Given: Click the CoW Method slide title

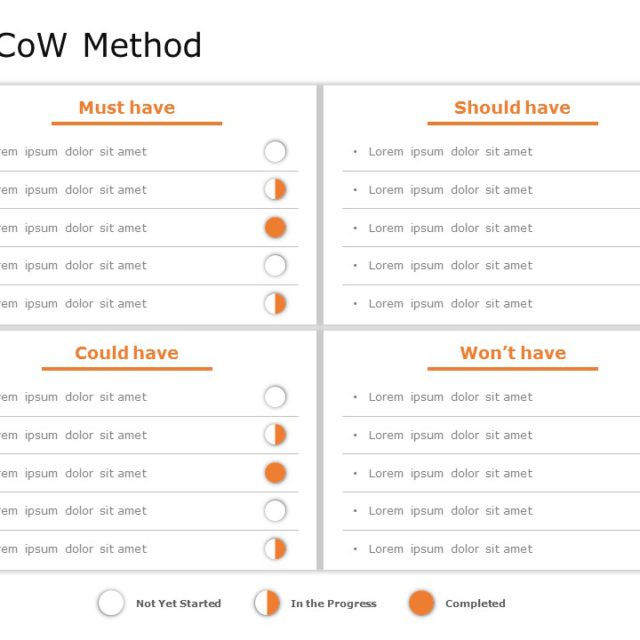Looking at the screenshot, I should (100, 46).
